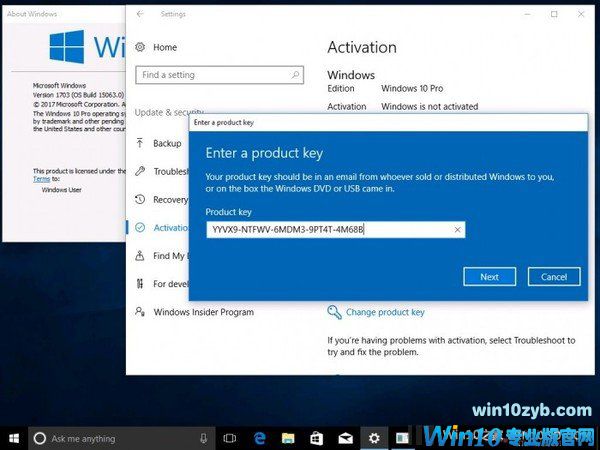The height and width of the screenshot is (450, 600).
Task: Select Recovery in the sidebar
Action: point(170,199)
